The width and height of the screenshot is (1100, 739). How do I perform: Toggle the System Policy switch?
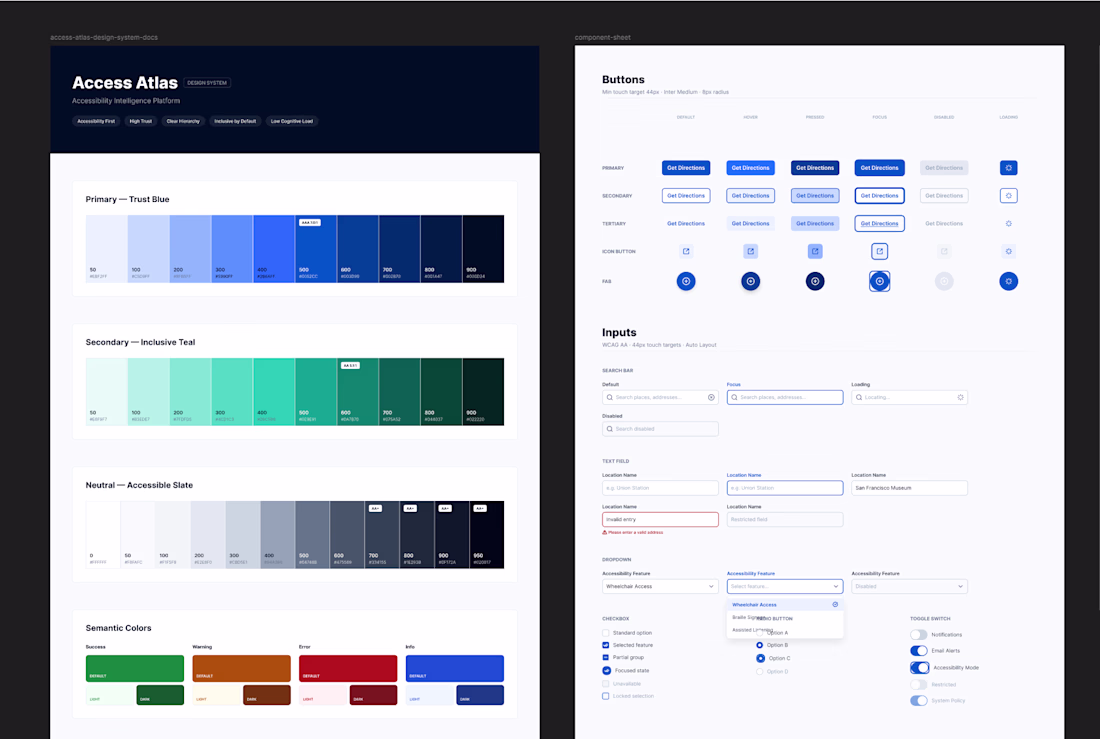(919, 700)
